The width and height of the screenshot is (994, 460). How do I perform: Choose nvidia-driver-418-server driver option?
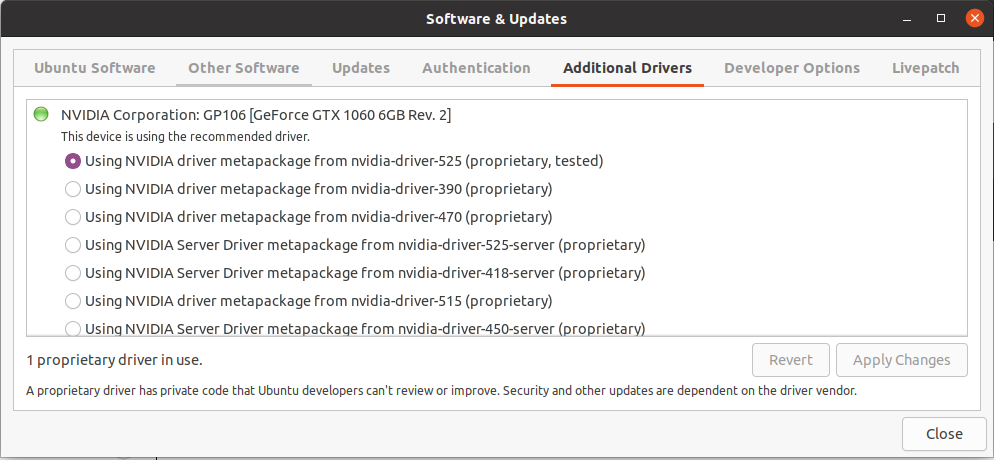point(73,272)
